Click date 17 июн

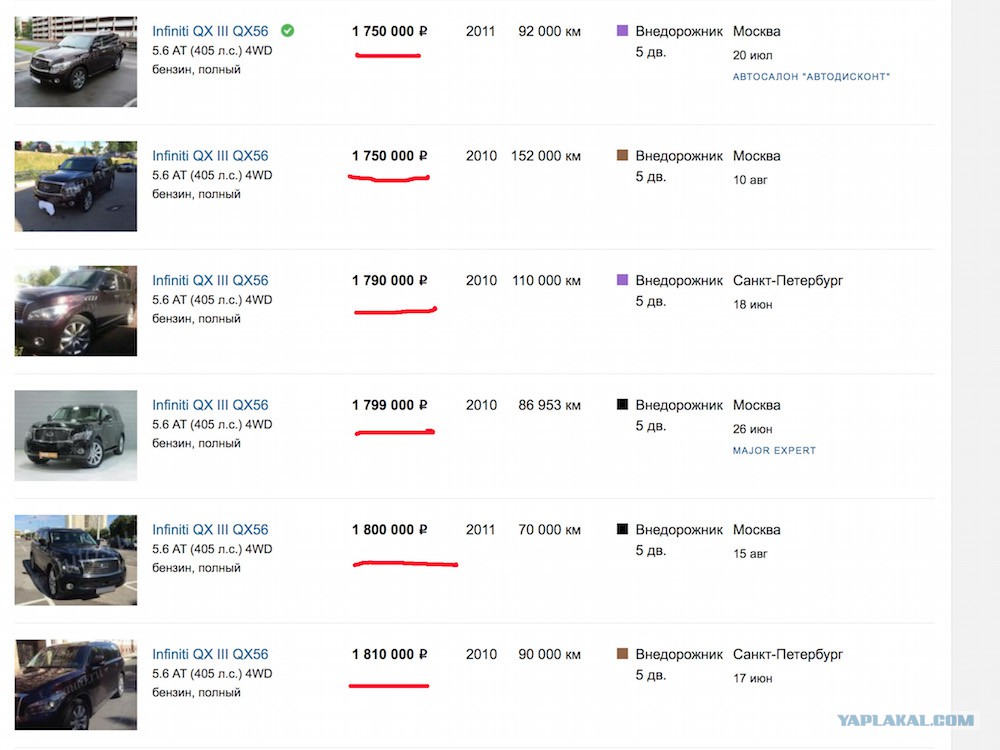[753, 679]
